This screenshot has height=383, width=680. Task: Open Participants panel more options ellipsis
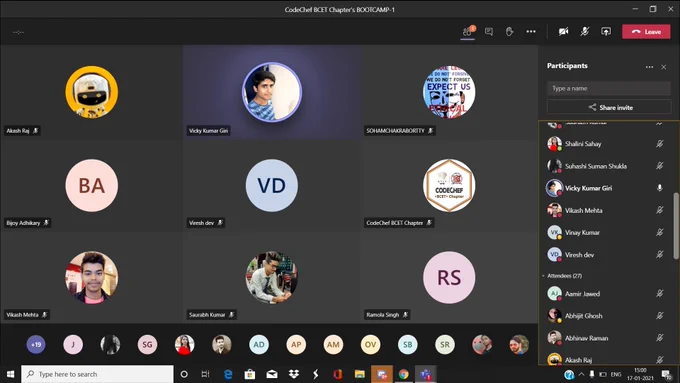[x=649, y=67]
